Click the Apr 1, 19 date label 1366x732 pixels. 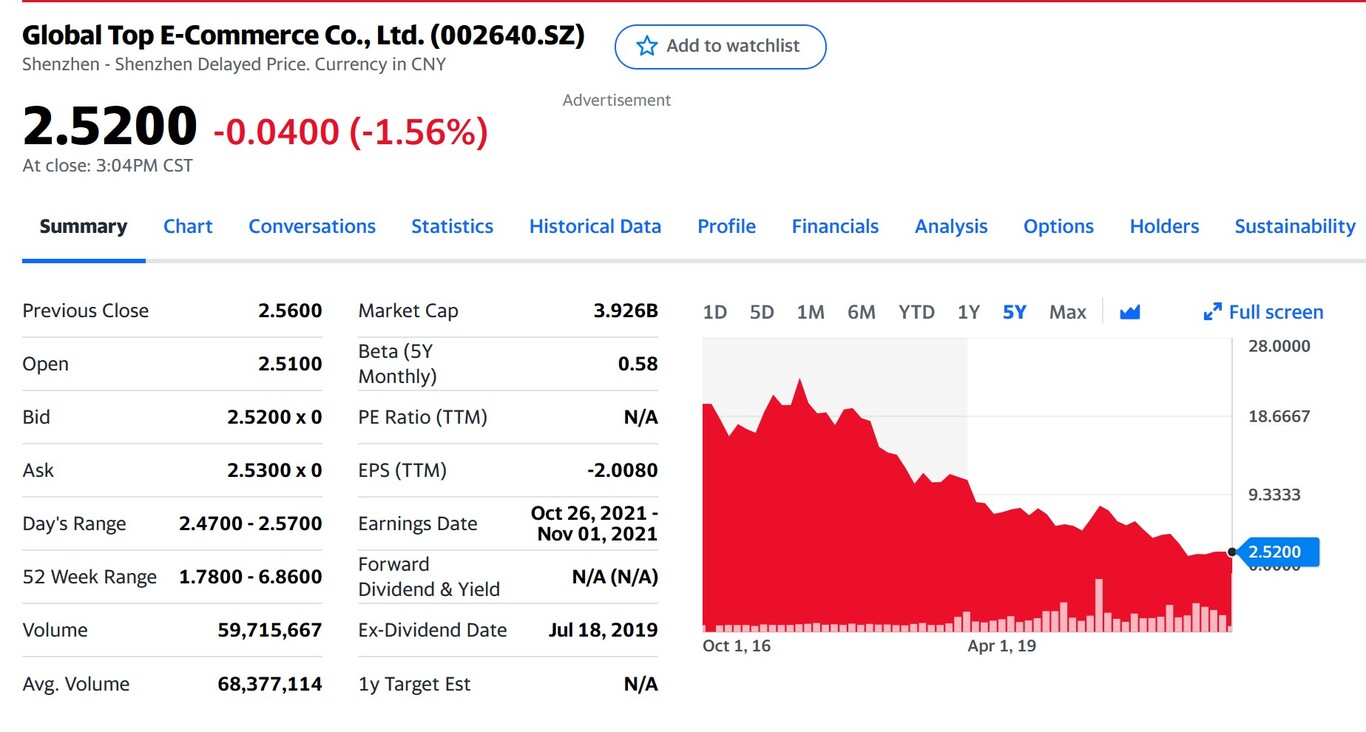click(x=1002, y=646)
